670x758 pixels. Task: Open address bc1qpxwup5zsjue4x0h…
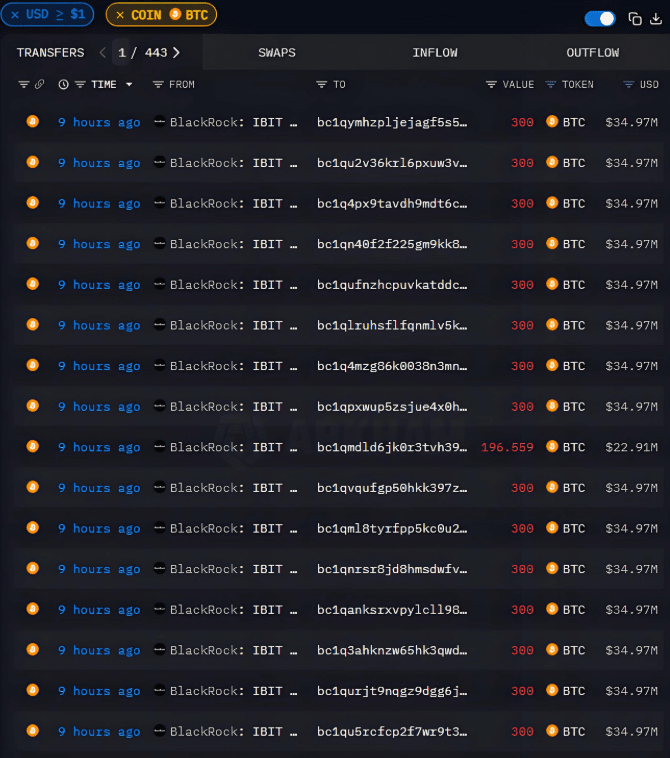coord(392,407)
